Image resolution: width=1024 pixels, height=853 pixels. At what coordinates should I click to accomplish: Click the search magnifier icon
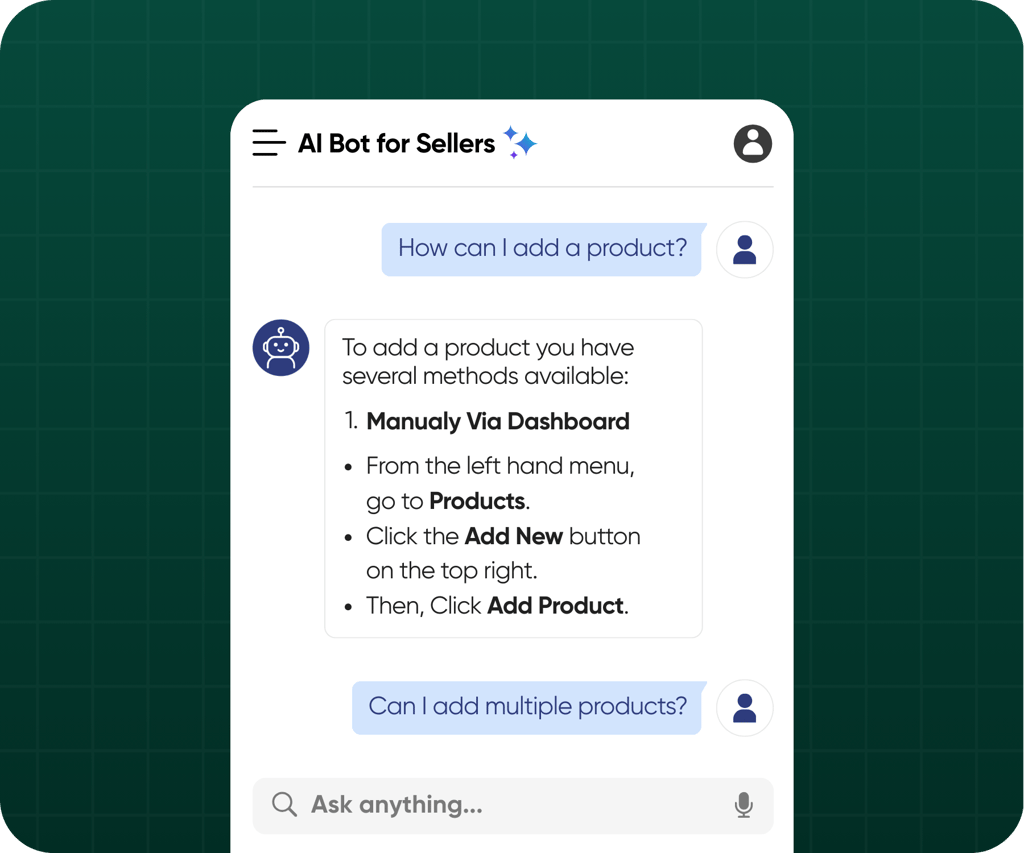[285, 805]
